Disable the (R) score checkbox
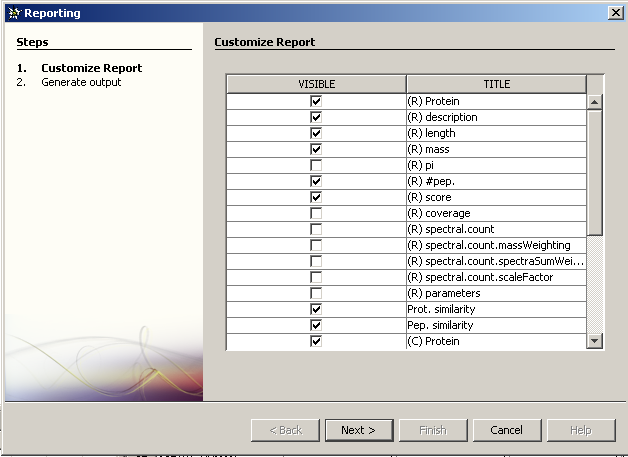628x457 pixels. [316, 197]
